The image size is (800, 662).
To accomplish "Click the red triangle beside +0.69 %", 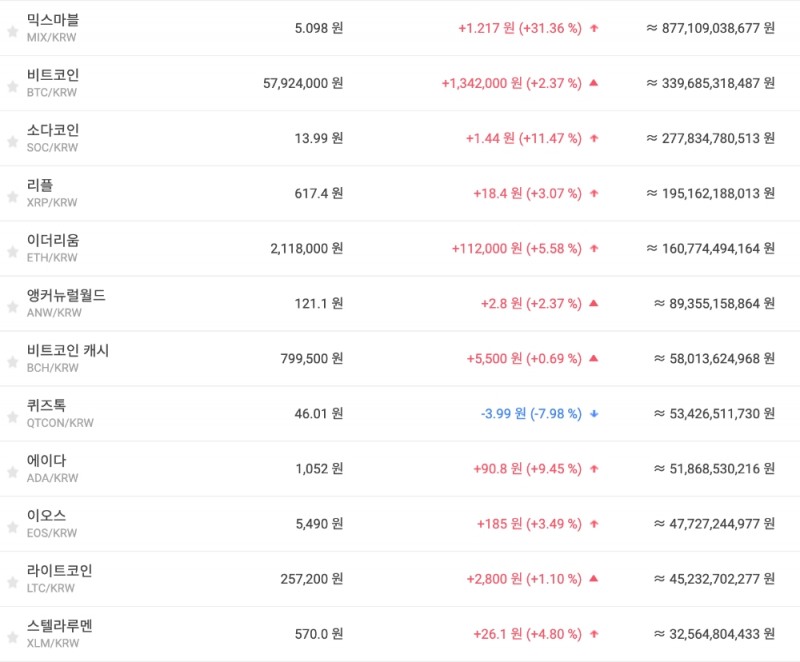I will pos(593,358).
